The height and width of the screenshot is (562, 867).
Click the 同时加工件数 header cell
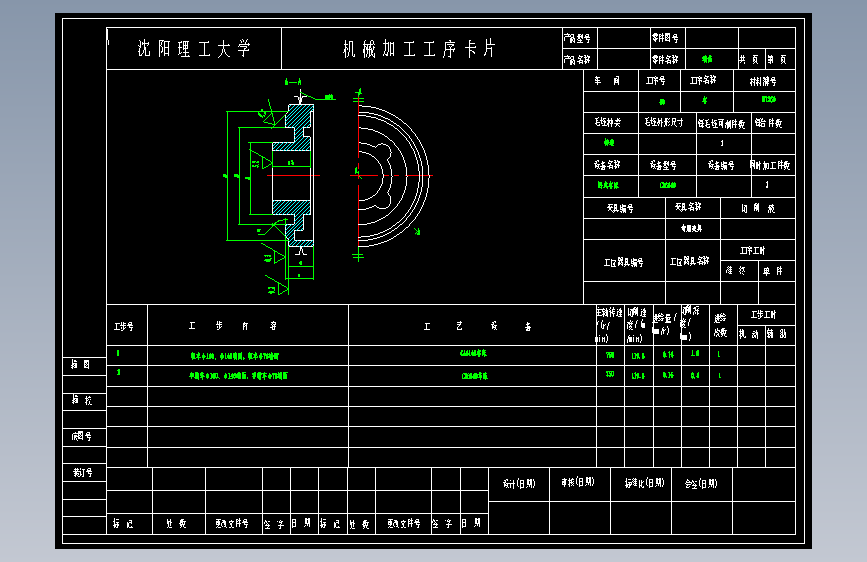click(x=772, y=165)
